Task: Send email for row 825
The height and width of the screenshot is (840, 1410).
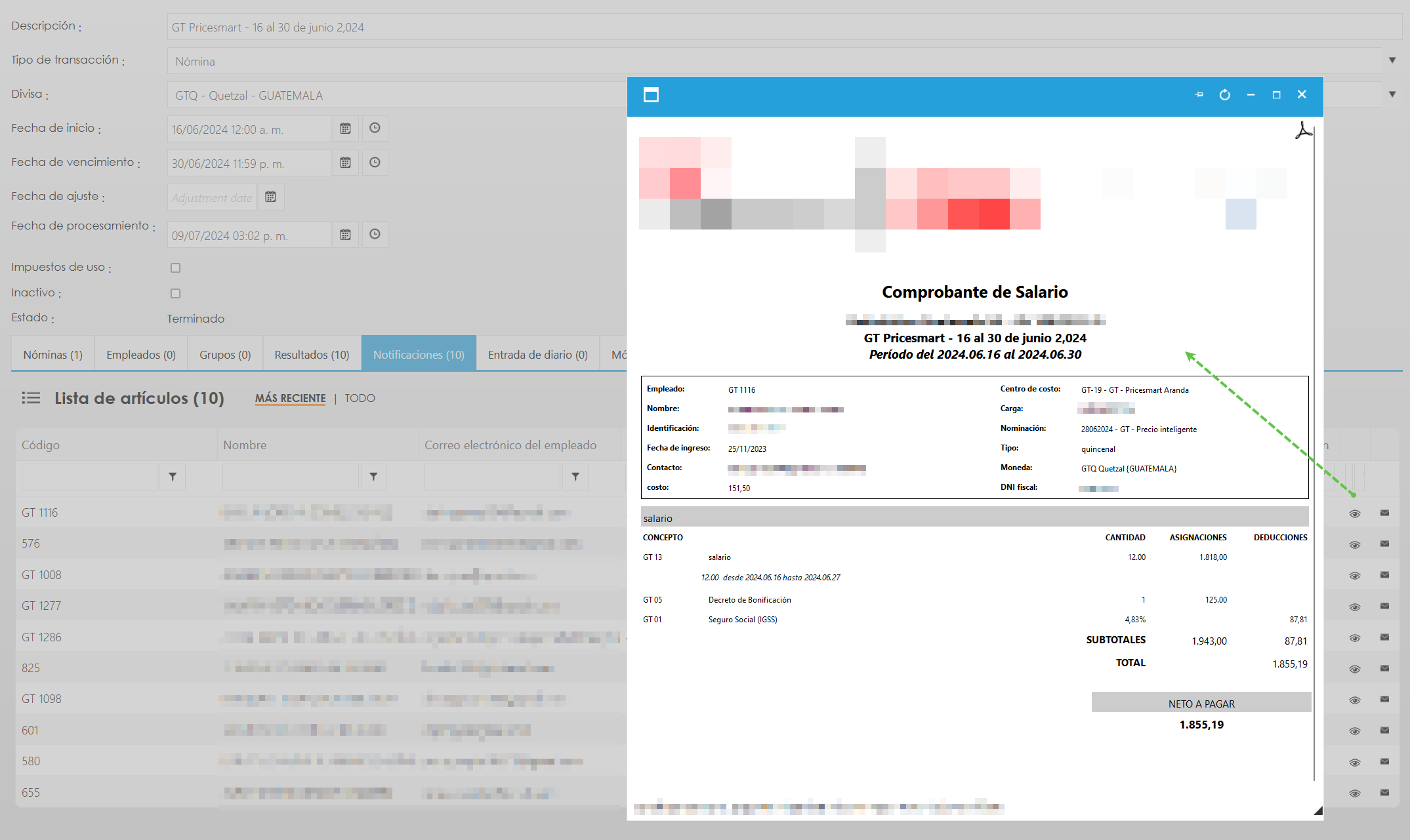Action: click(x=1384, y=668)
